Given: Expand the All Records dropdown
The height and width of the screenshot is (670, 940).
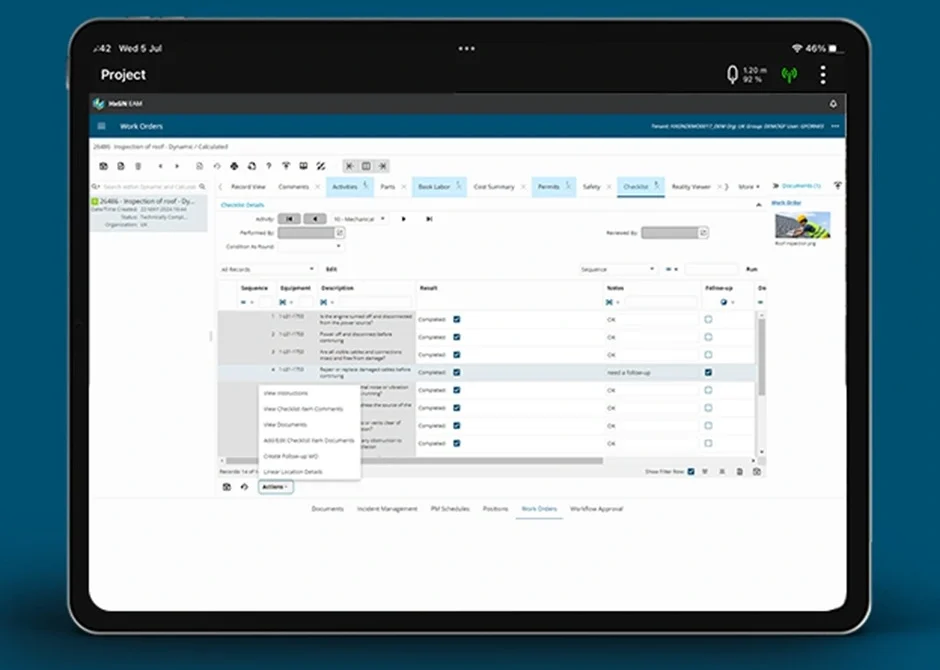Looking at the screenshot, I should (x=267, y=269).
